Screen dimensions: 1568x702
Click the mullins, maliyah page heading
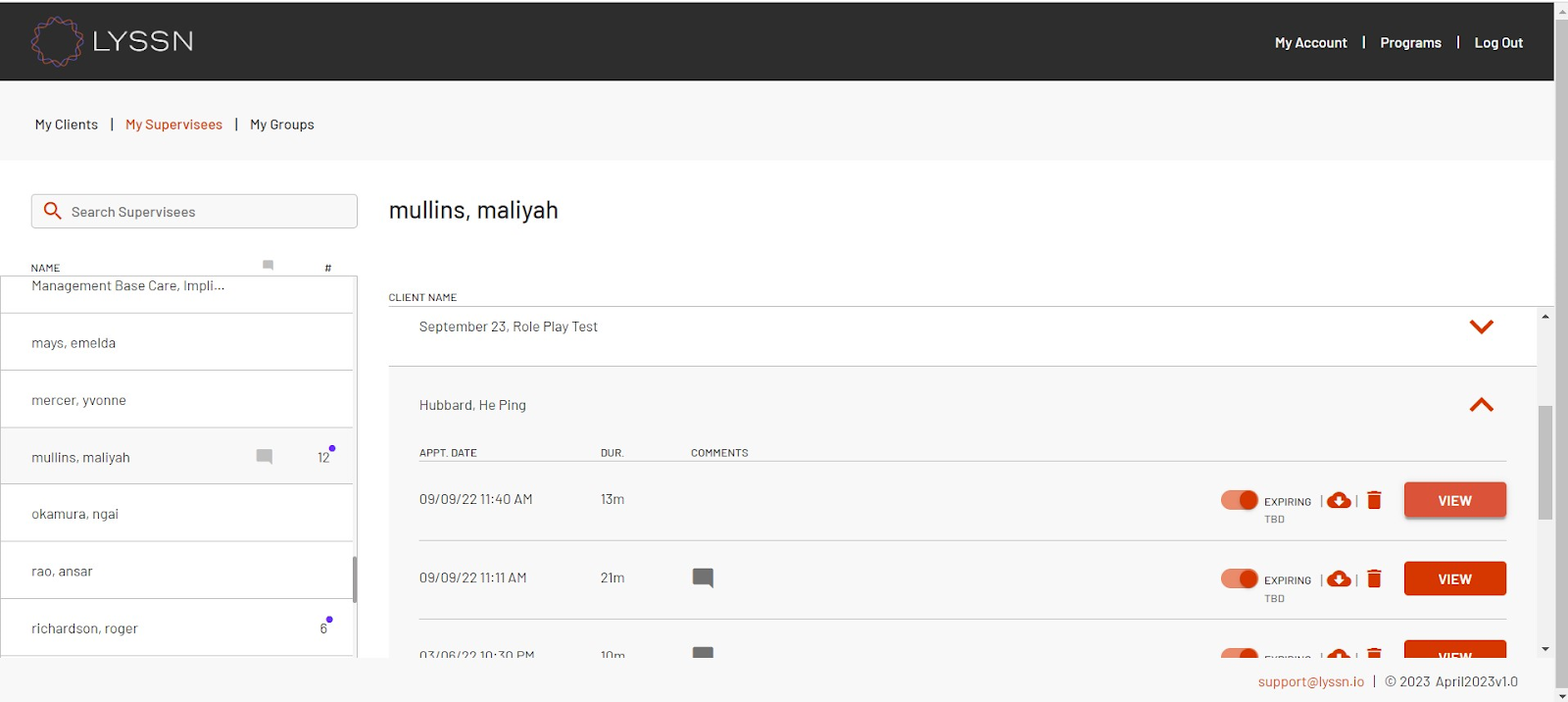click(473, 211)
